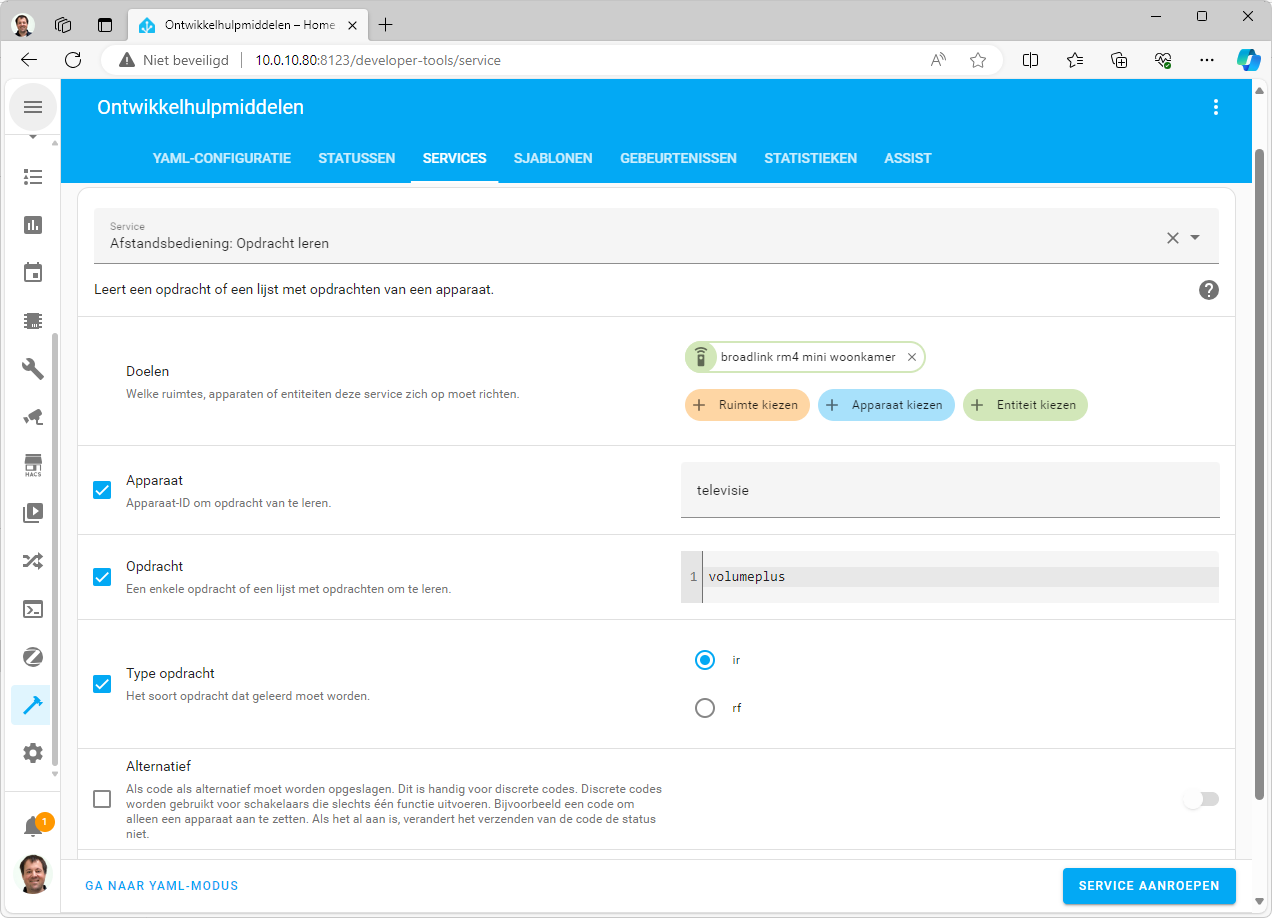
Task: Switch to the Statussen tab
Action: point(356,158)
